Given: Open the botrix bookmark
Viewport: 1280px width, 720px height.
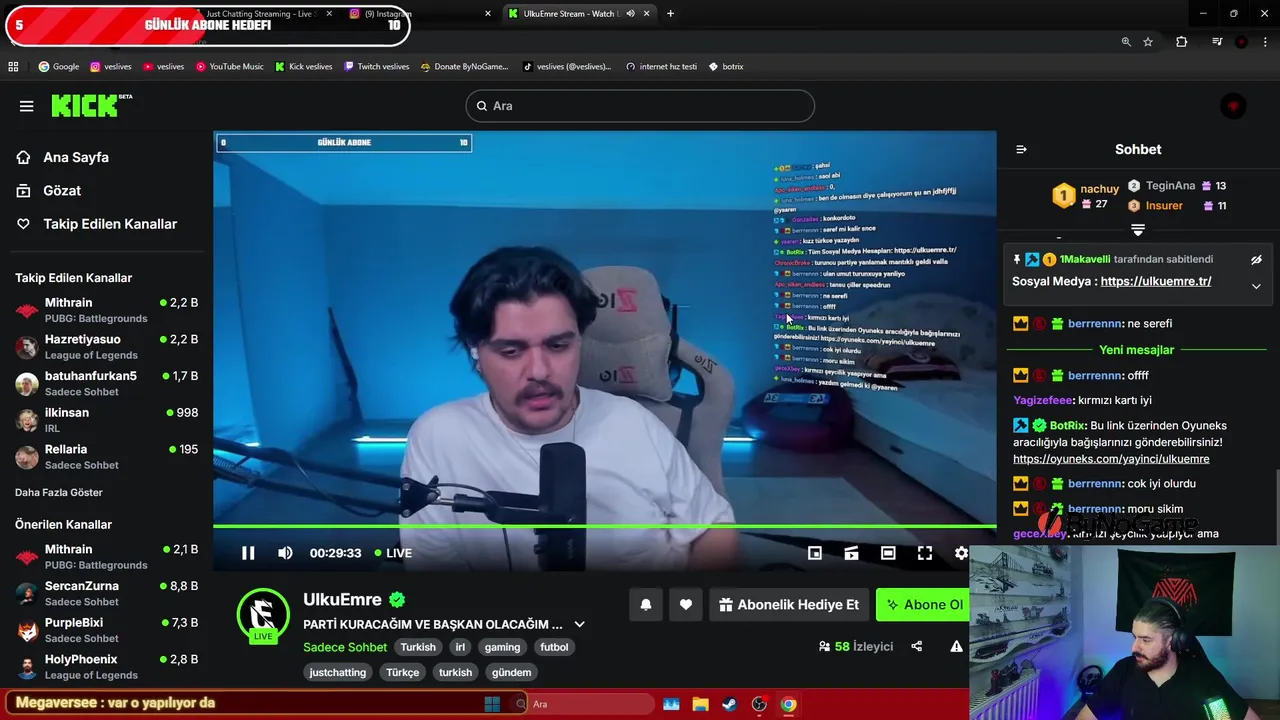Looking at the screenshot, I should [726, 67].
